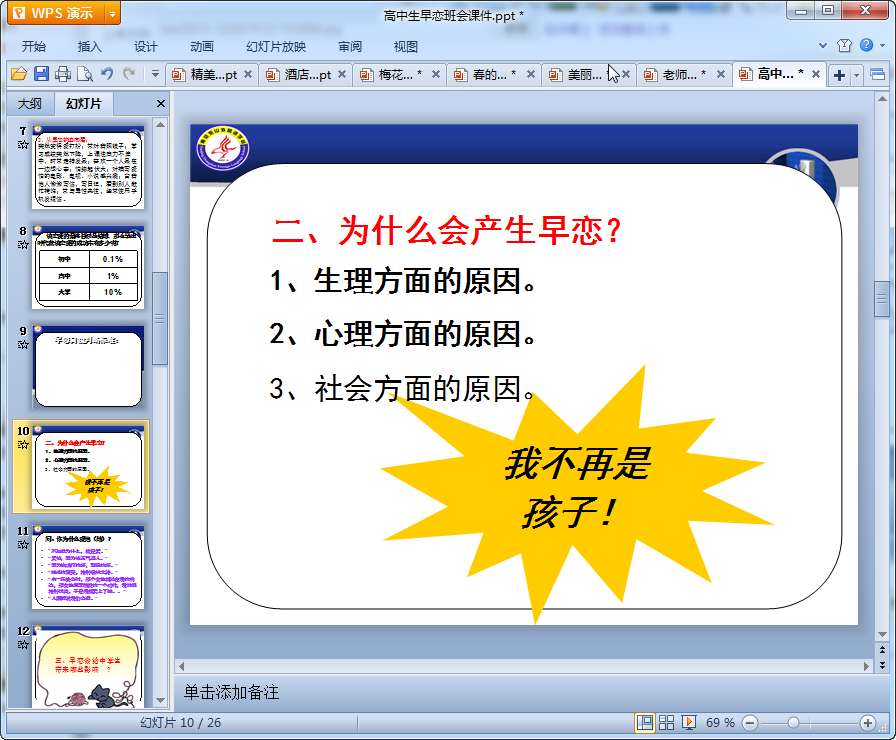Zoom out with the minus button
The width and height of the screenshot is (896, 740).
click(750, 723)
